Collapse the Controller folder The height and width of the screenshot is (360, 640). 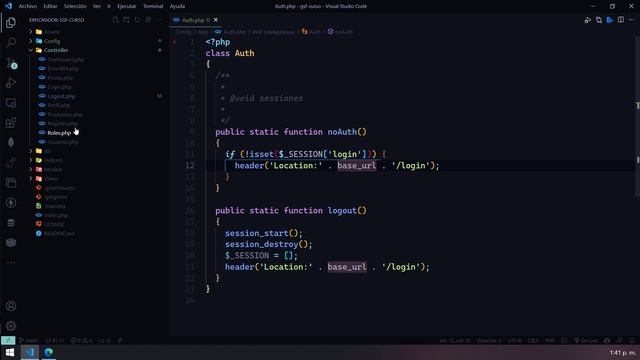[56, 50]
